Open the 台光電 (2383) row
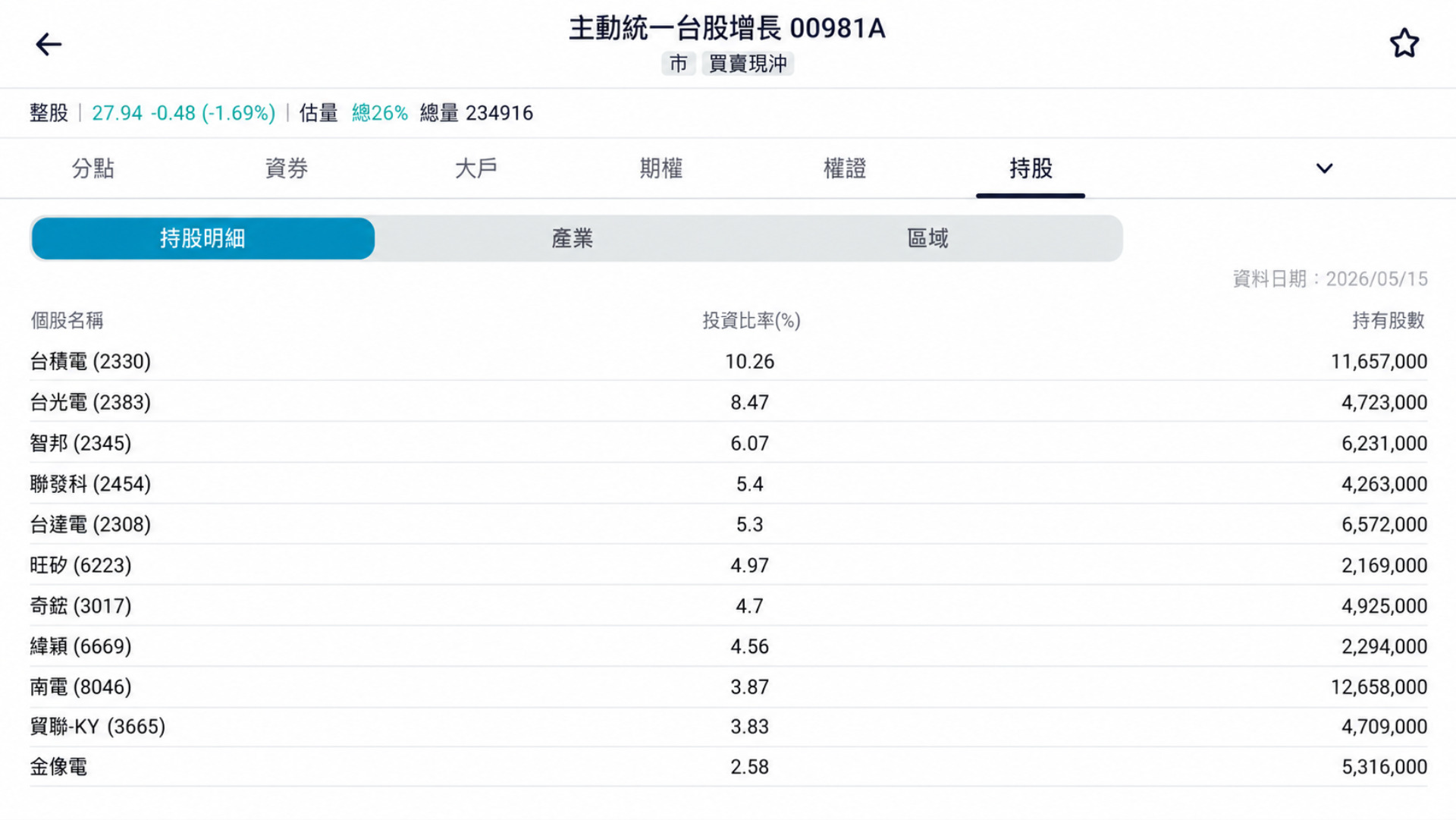 coord(728,402)
